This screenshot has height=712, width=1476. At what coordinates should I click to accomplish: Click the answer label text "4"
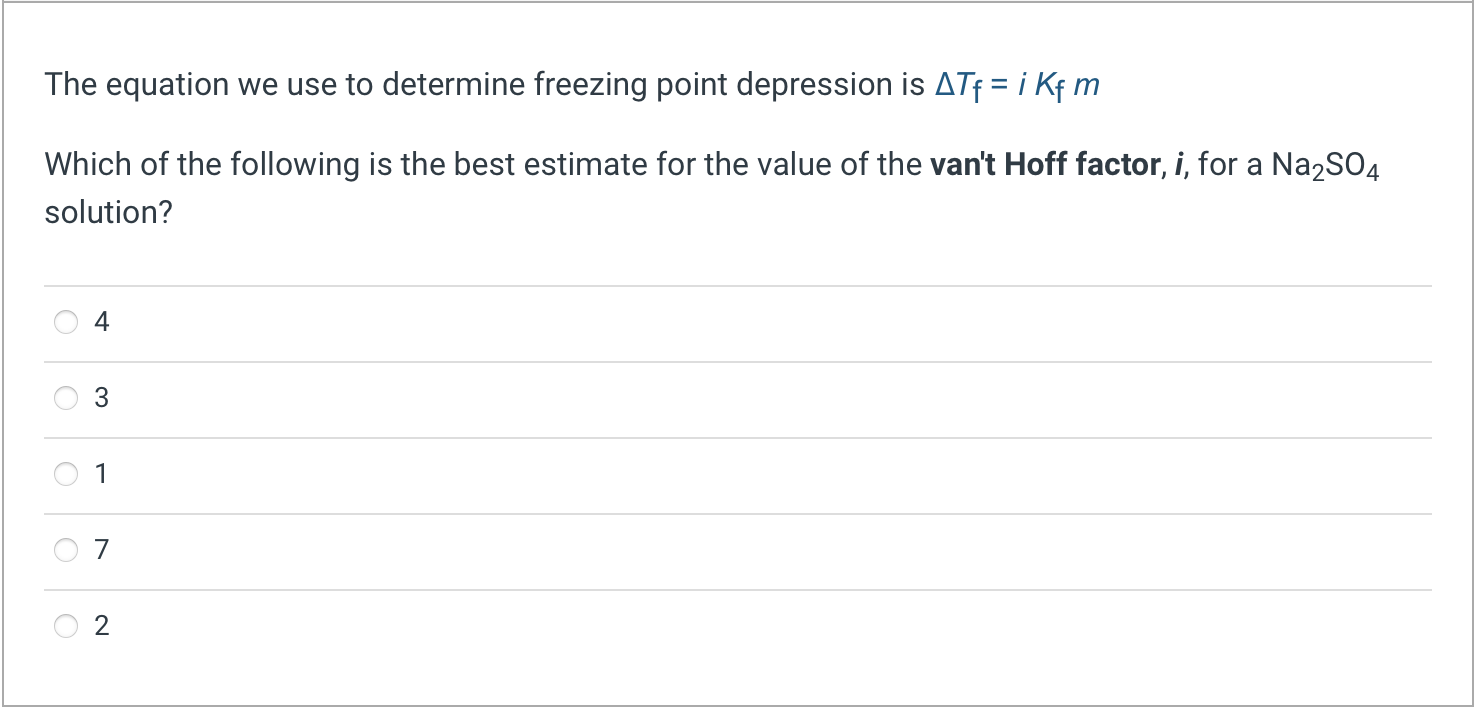coord(101,322)
